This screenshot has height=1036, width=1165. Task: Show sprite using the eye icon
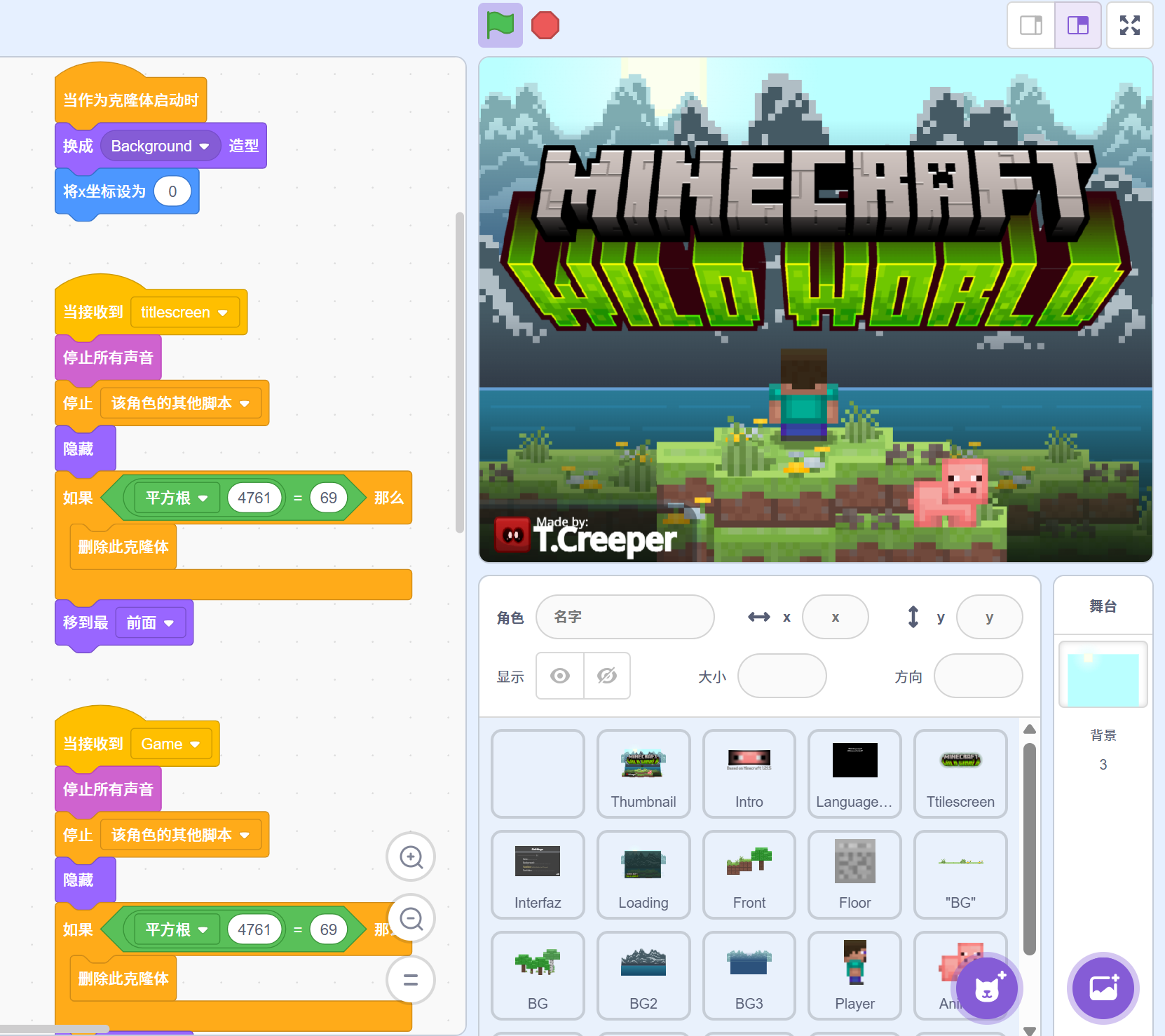tap(560, 676)
